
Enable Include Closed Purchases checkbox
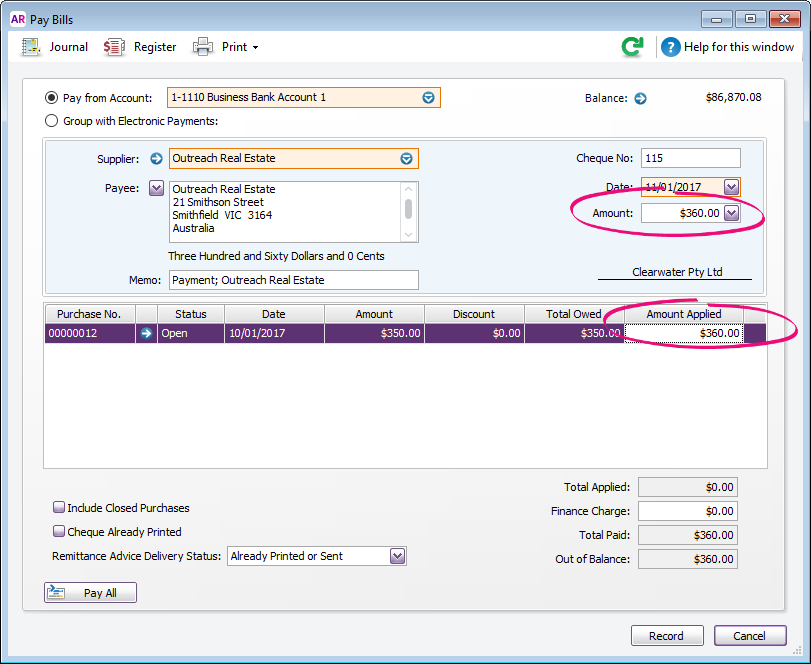click(59, 508)
